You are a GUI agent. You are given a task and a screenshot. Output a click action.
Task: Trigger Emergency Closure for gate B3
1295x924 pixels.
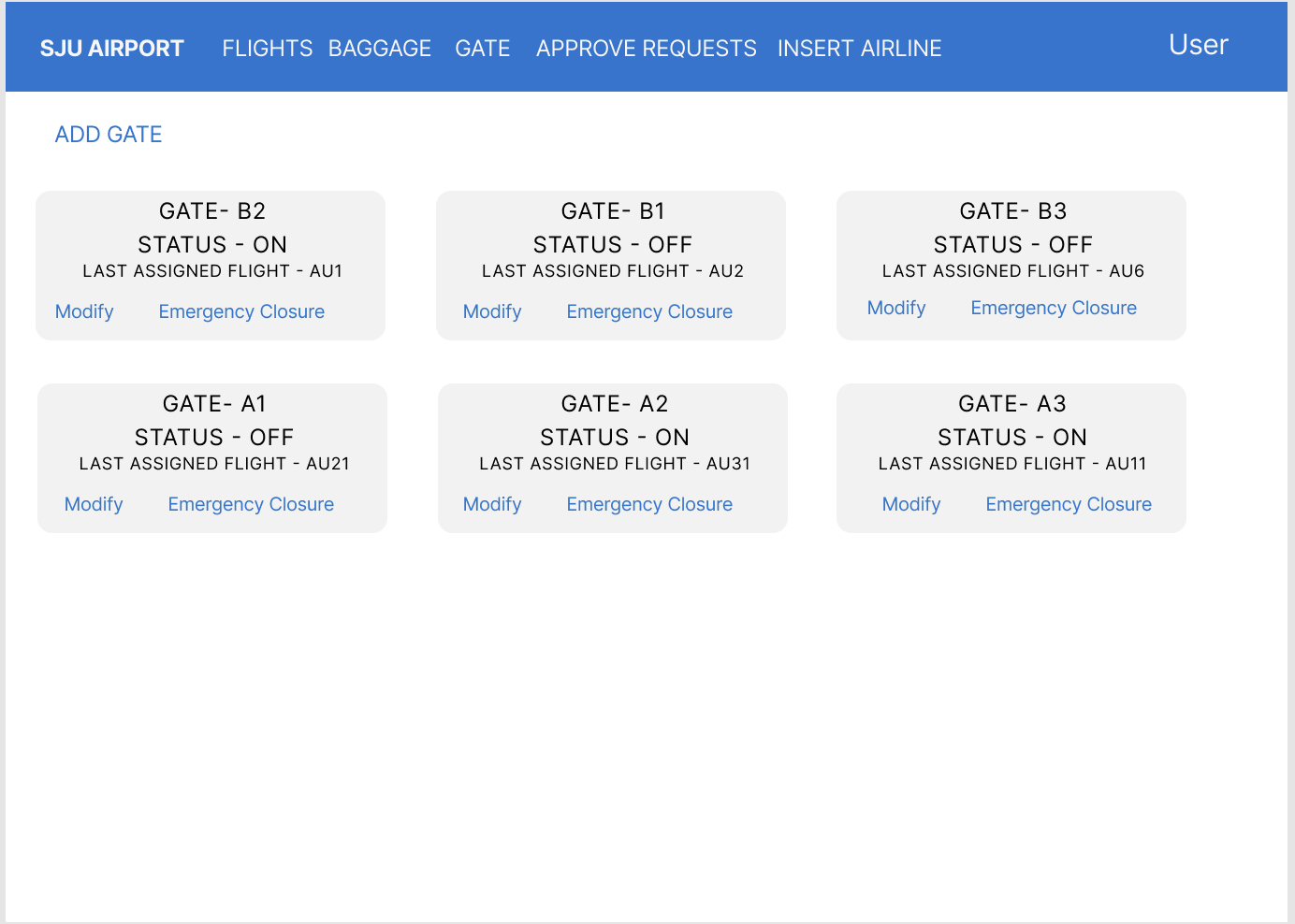click(x=1054, y=308)
